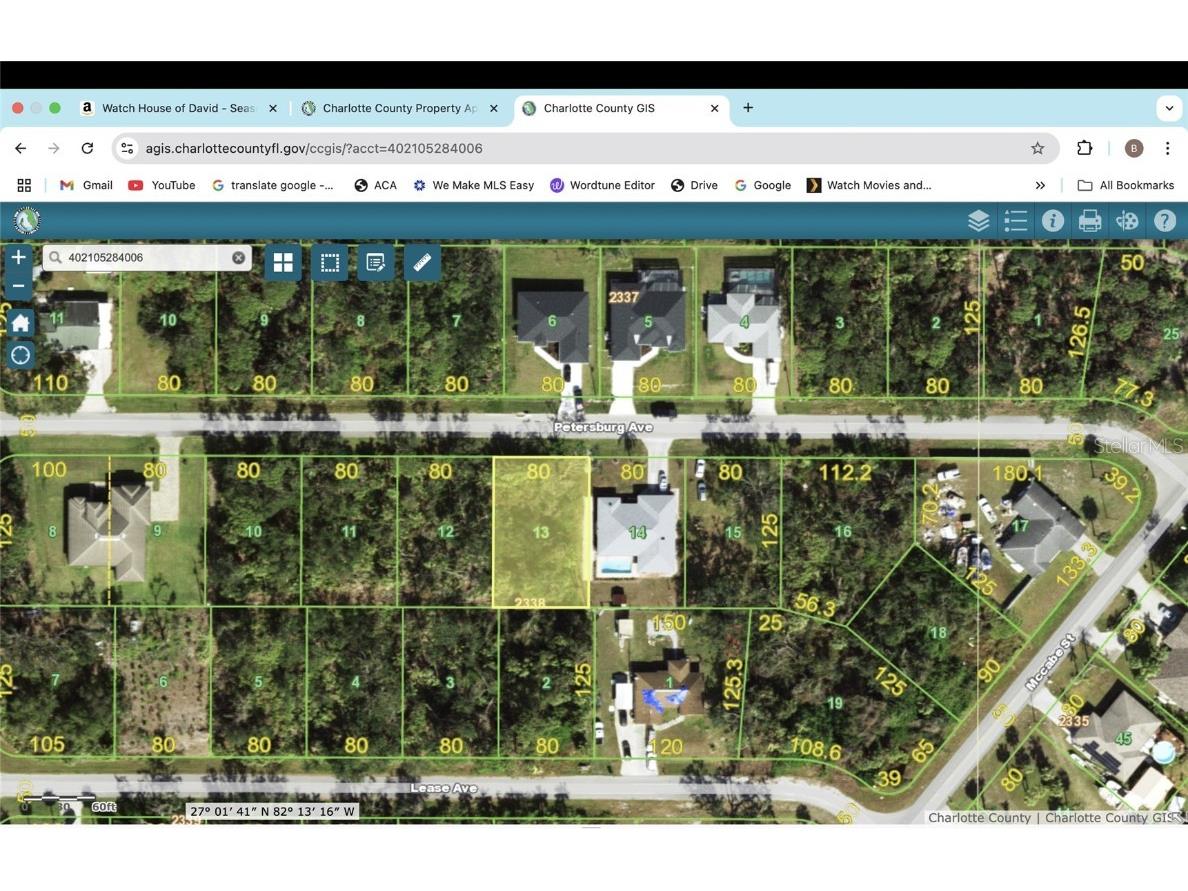This screenshot has height=891, width=1188.
Task: Switch to Charlotte County Property Appraiser tab
Action: click(x=400, y=107)
